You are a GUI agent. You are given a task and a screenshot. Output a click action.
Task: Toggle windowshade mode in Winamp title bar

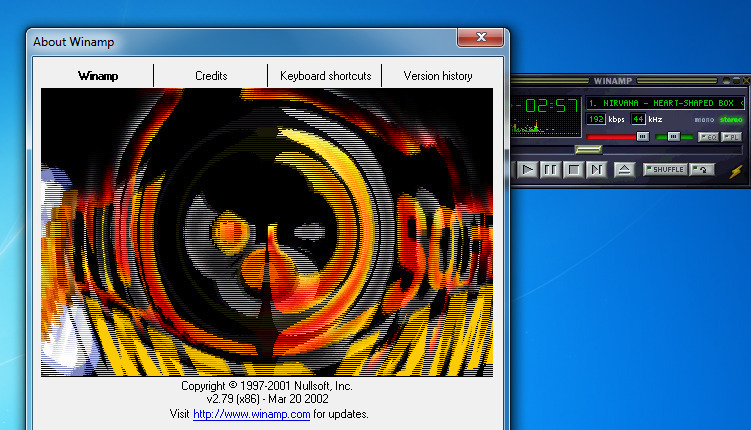(x=737, y=80)
